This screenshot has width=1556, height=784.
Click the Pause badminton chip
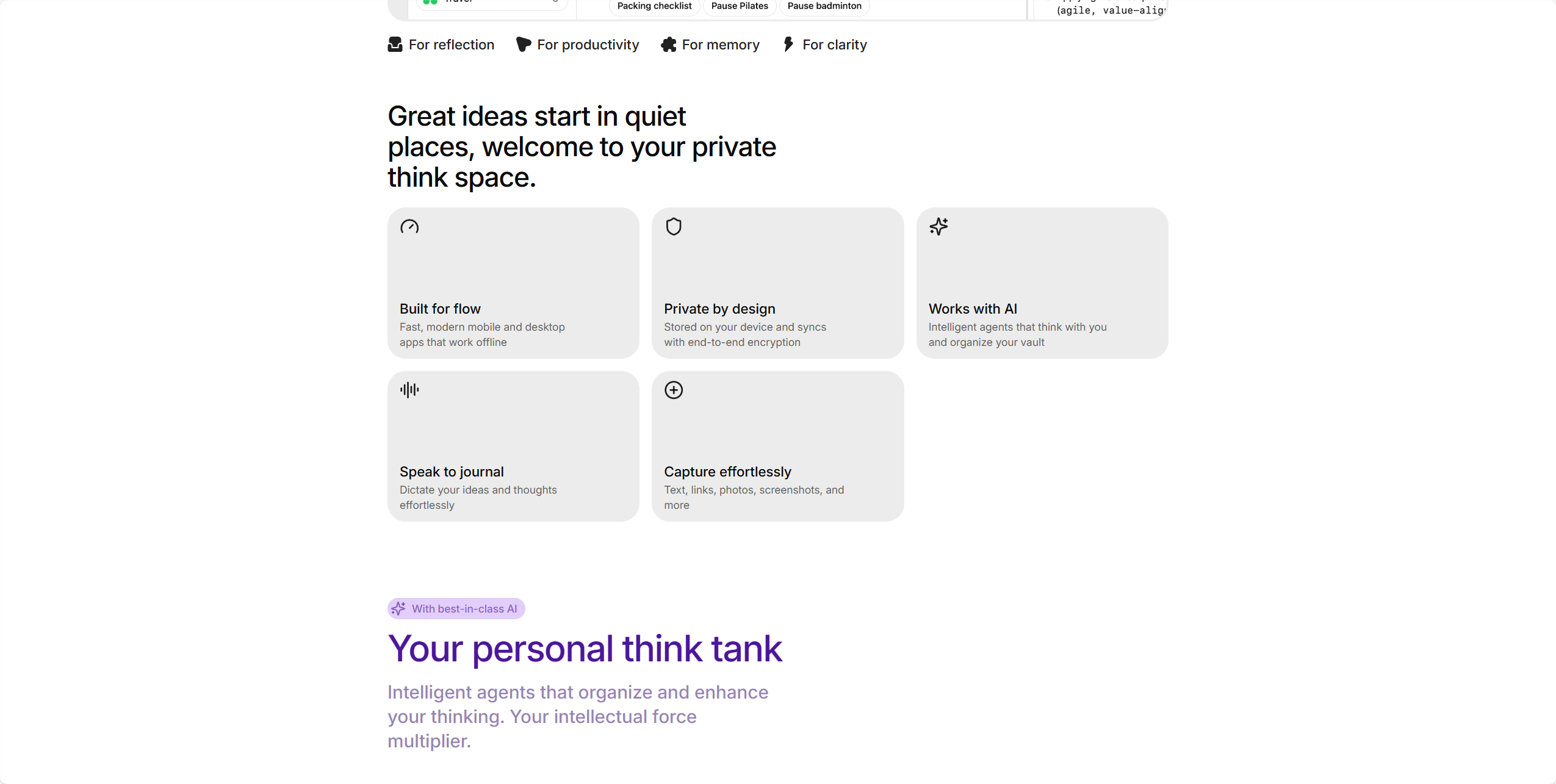(824, 6)
